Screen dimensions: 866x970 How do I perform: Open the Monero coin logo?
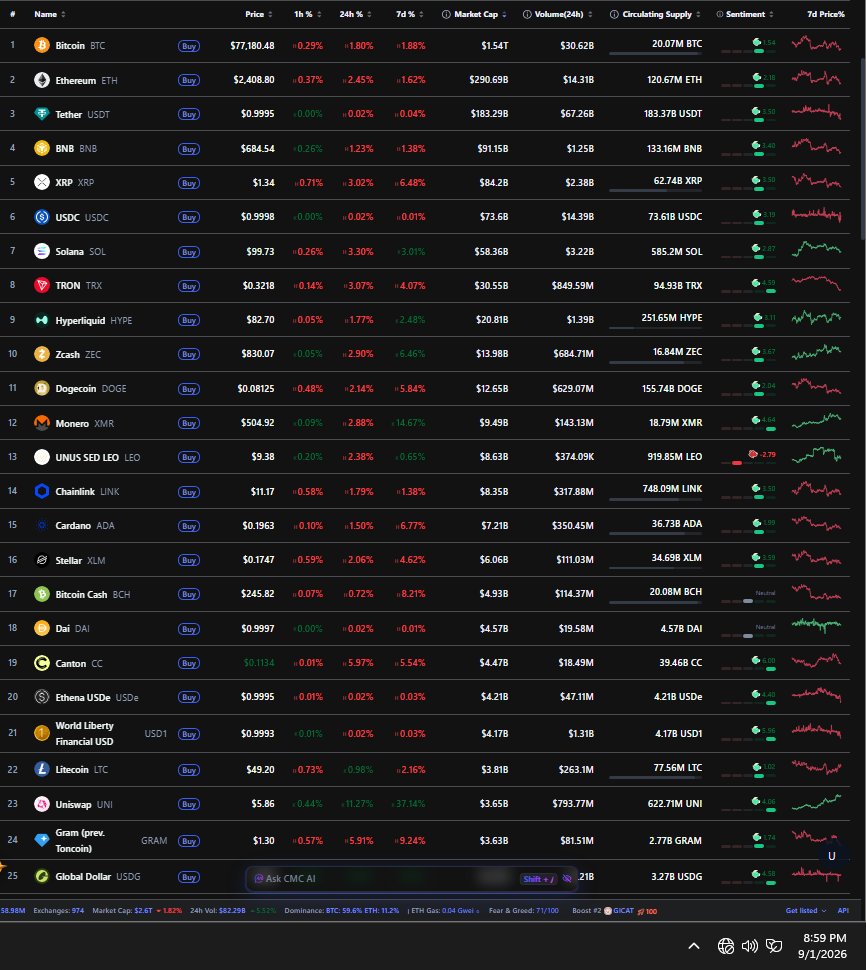41,423
